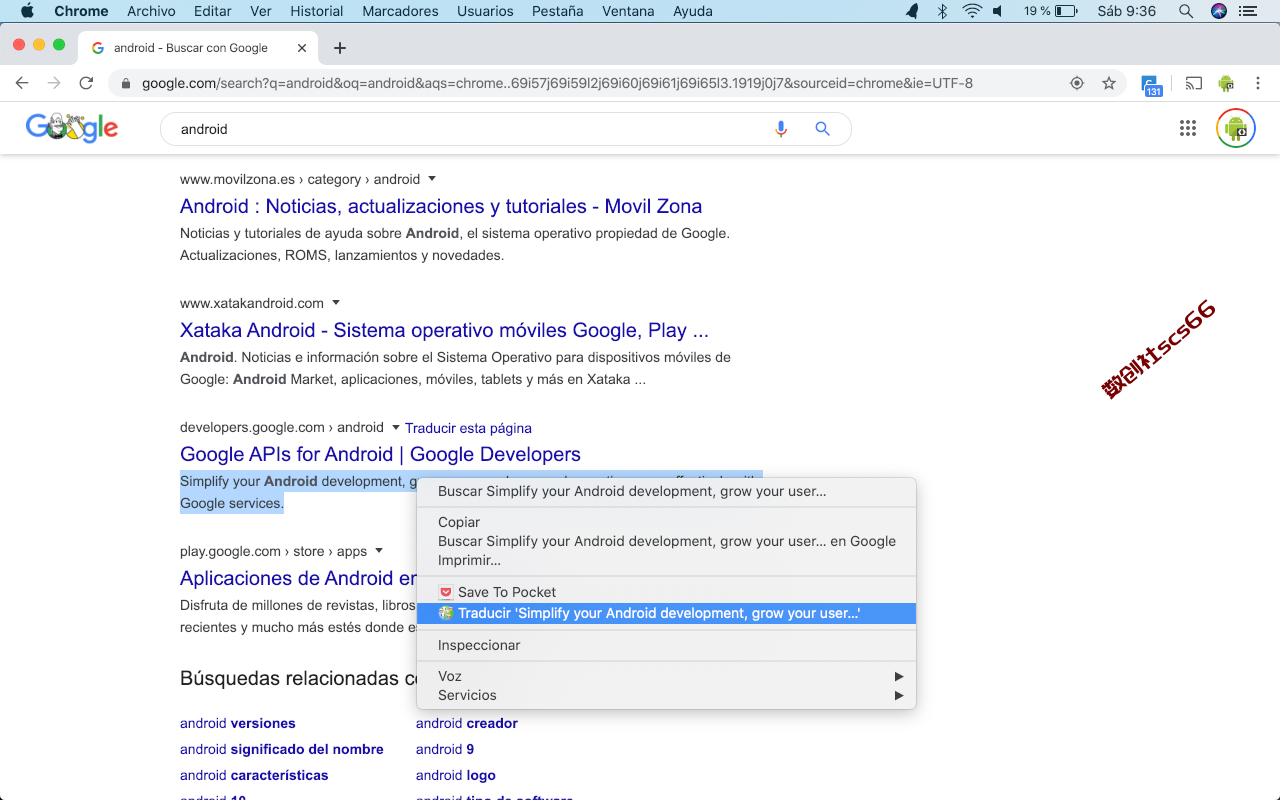Choose Imprimir... in the context menu

point(666,560)
